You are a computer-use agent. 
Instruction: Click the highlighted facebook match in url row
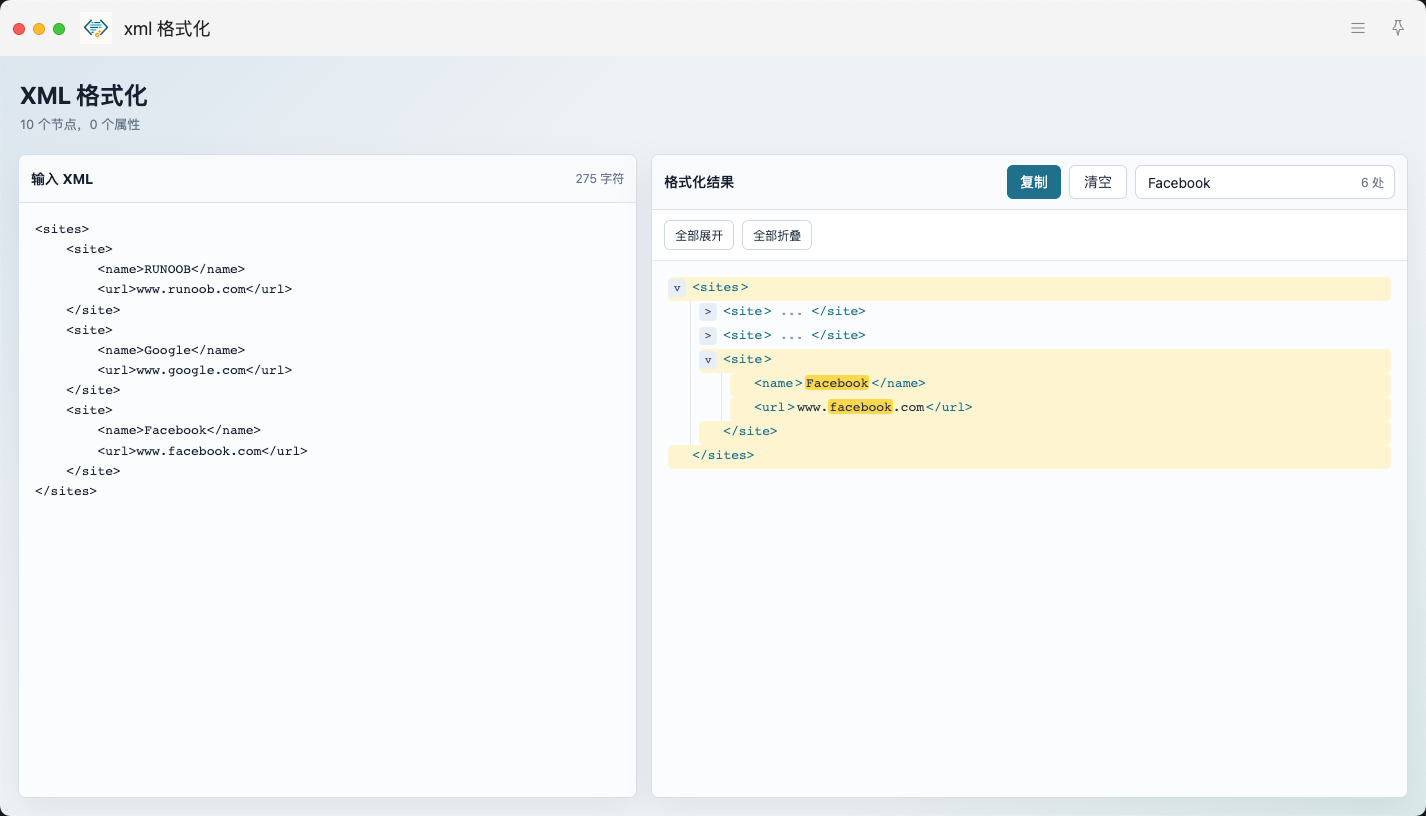coord(860,407)
